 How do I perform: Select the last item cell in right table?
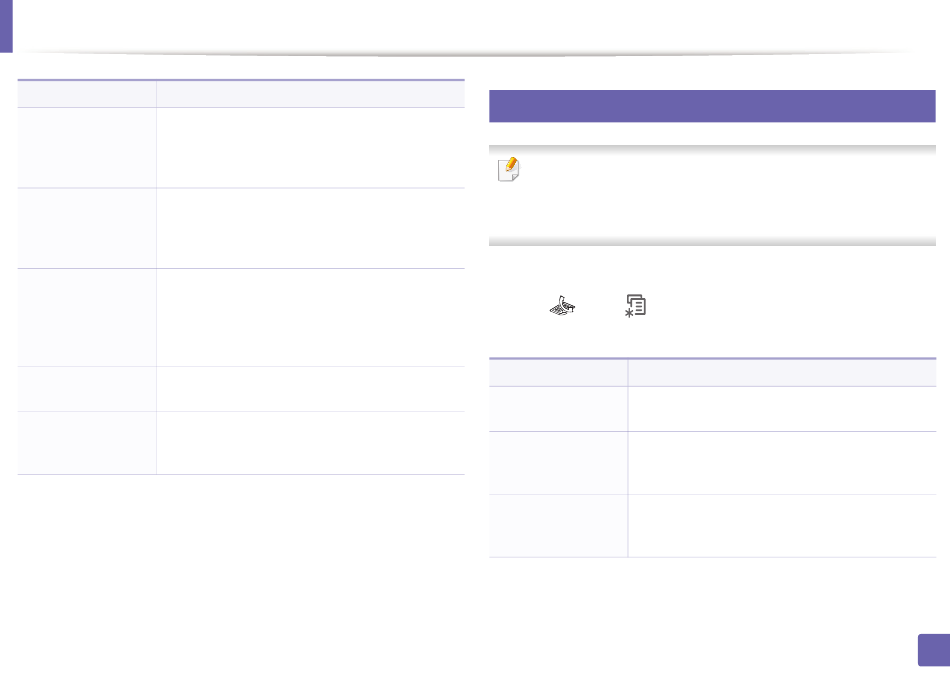(x=558, y=526)
